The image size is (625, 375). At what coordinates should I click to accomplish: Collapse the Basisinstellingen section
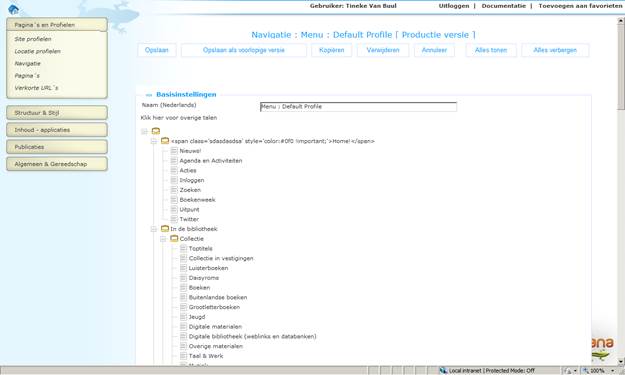149,95
